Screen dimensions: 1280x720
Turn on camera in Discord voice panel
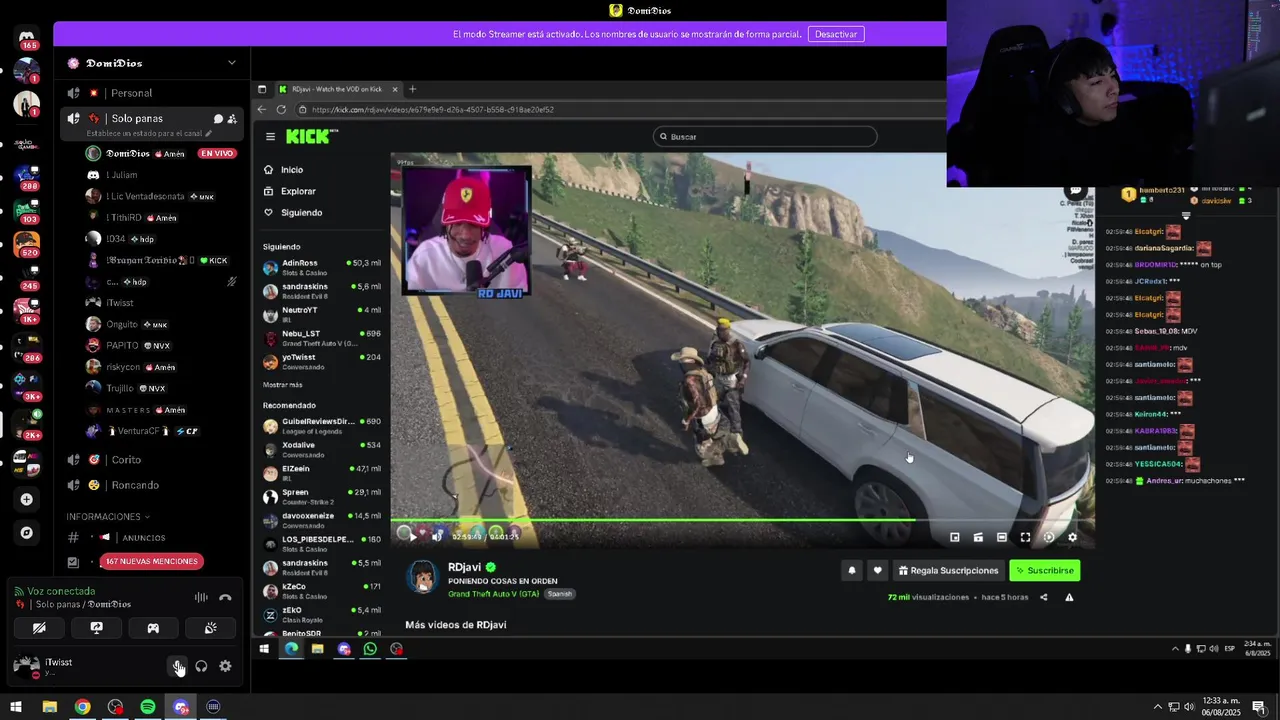coord(39,628)
